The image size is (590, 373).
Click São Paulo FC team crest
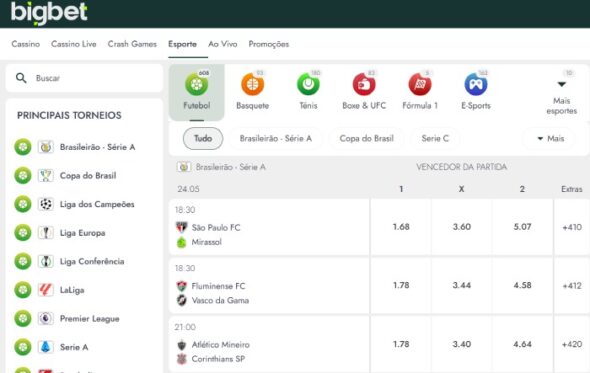[182, 227]
